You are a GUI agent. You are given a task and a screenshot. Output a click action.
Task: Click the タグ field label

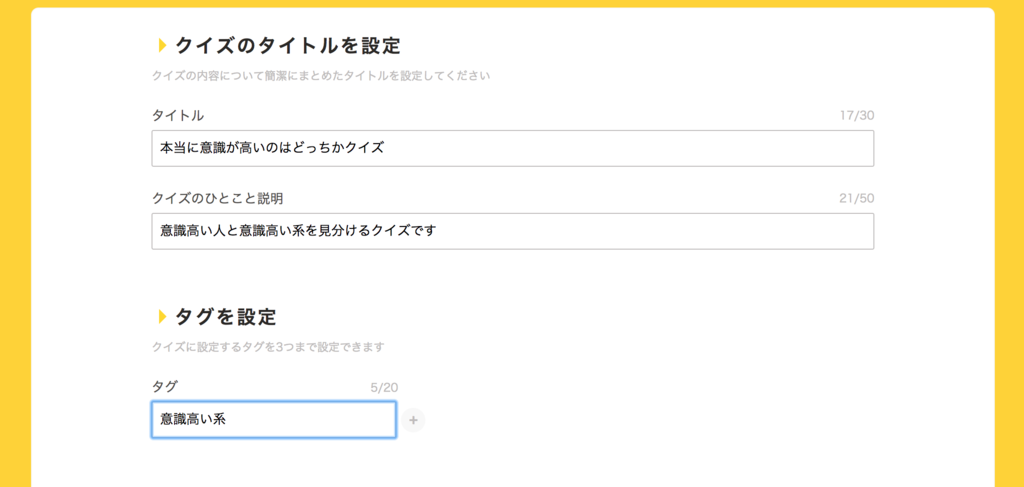click(165, 386)
